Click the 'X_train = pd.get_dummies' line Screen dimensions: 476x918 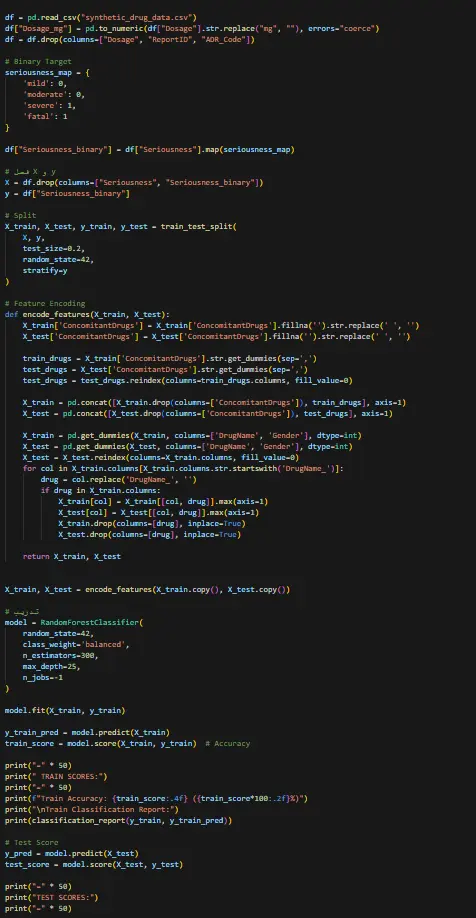pyautogui.click(x=192, y=436)
